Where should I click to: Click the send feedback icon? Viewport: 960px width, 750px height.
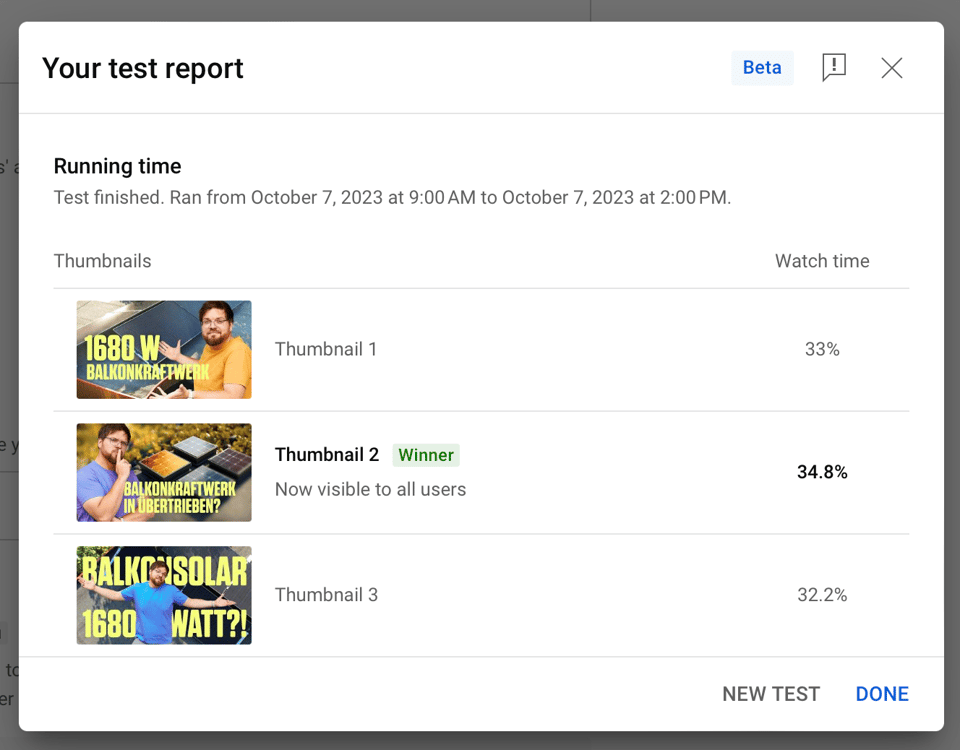[x=833, y=68]
